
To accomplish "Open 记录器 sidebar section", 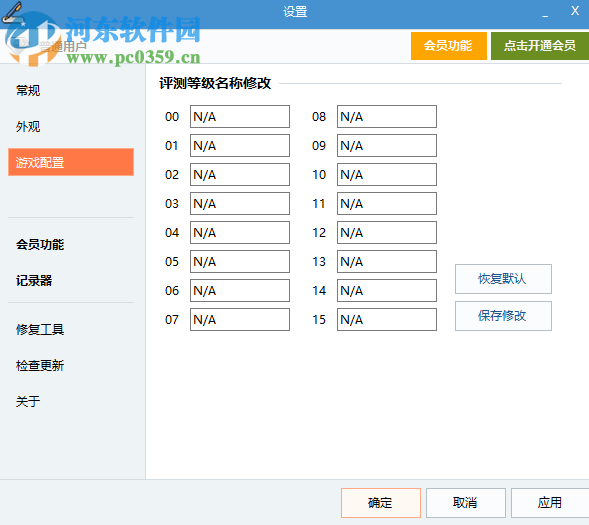I will (x=34, y=281).
